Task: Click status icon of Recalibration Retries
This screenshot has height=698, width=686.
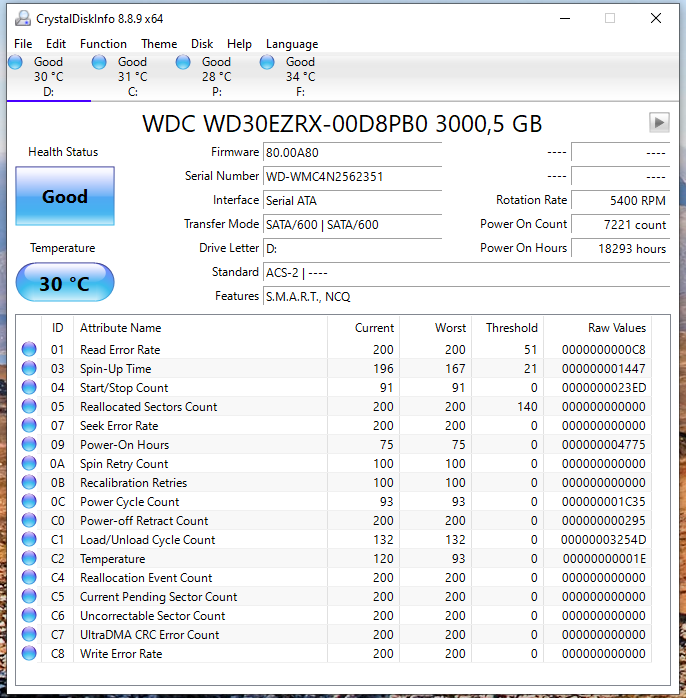Action: (x=29, y=482)
